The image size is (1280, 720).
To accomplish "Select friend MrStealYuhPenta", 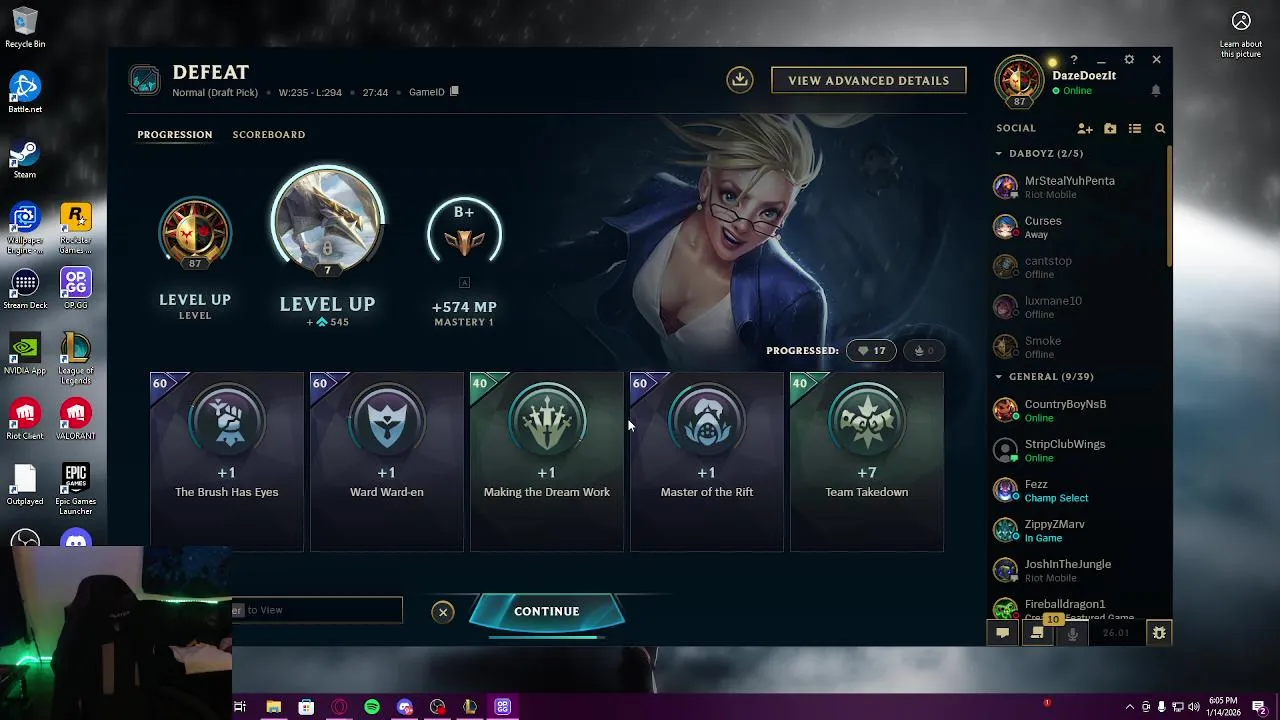I will pos(1078,187).
